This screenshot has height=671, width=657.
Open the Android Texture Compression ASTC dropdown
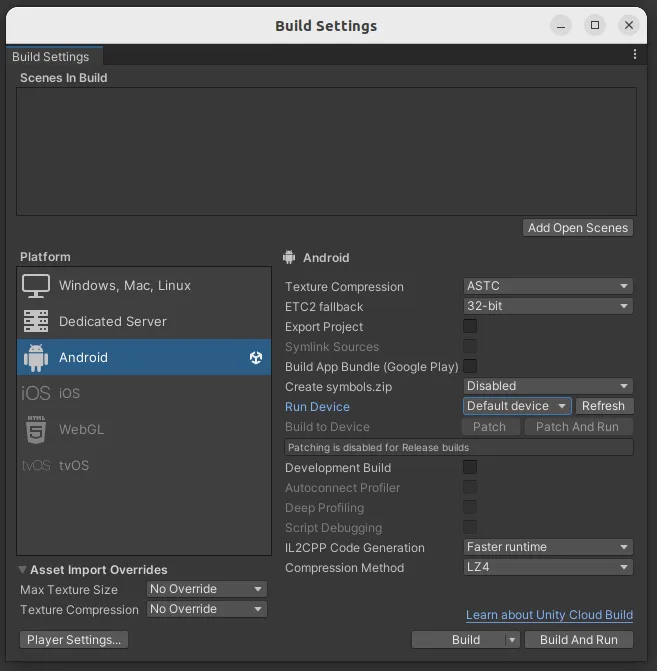[x=548, y=286]
